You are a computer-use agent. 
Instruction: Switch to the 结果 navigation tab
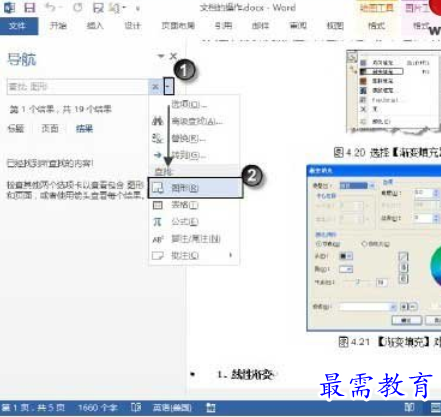point(84,128)
